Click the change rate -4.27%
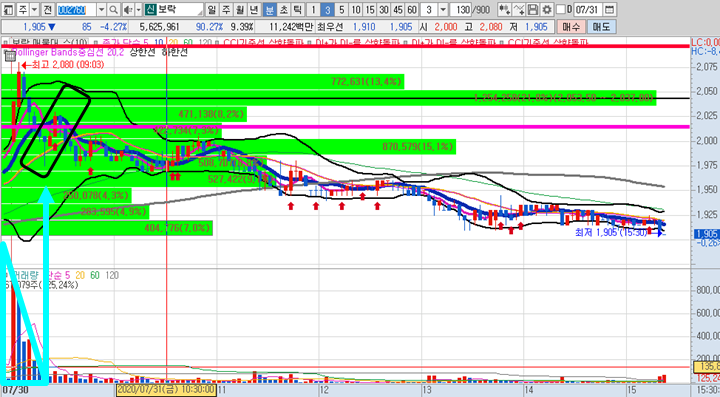720x397 pixels. (114, 27)
